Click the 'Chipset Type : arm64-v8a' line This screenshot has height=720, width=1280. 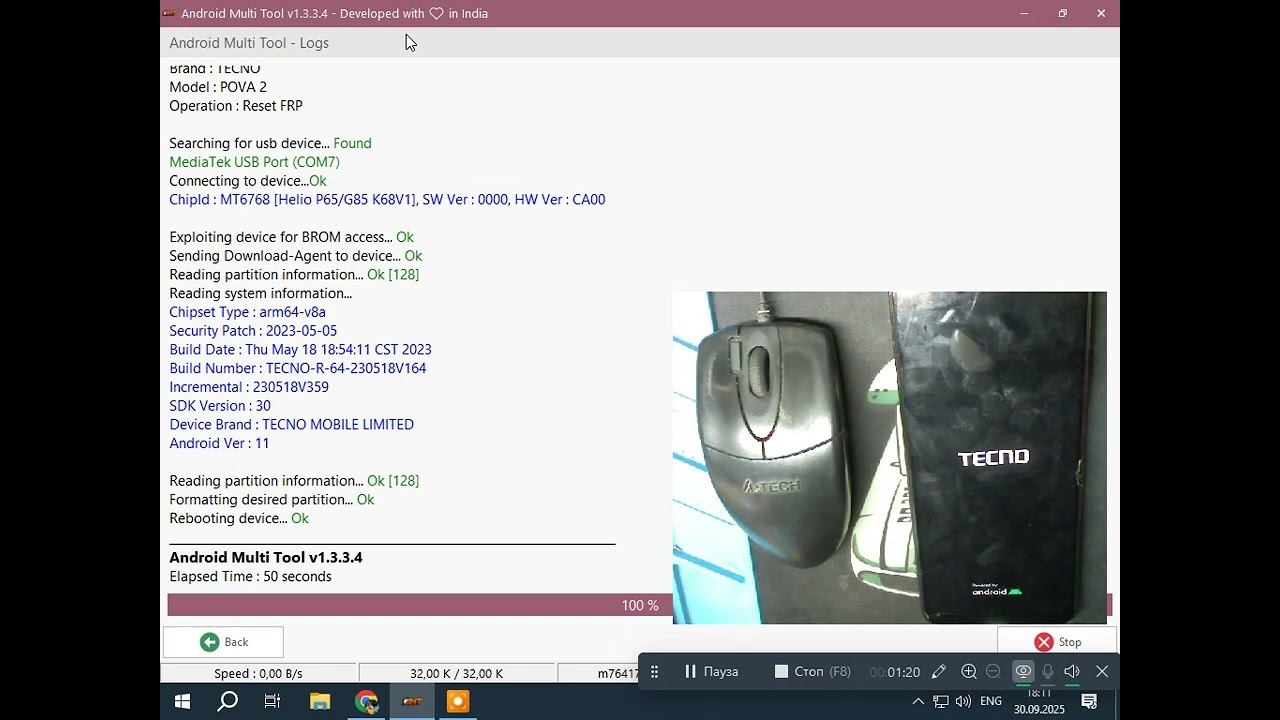pyautogui.click(x=247, y=312)
